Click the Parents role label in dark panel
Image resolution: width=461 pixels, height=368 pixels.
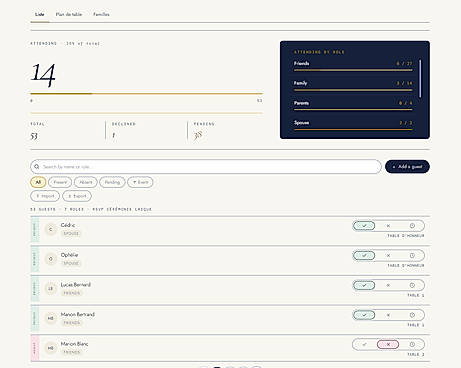(x=301, y=103)
